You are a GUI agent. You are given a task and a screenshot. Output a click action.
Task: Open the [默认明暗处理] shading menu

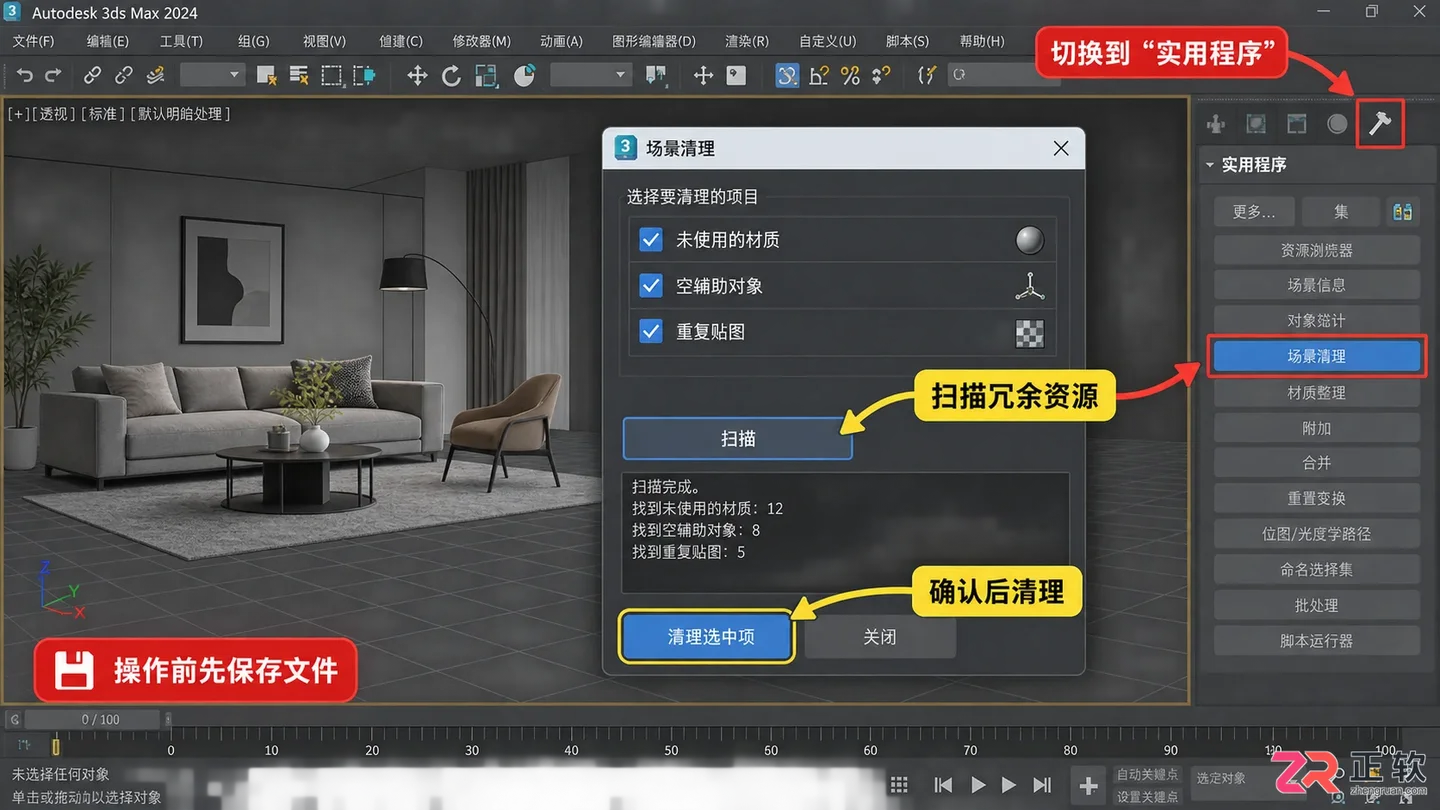pyautogui.click(x=181, y=114)
